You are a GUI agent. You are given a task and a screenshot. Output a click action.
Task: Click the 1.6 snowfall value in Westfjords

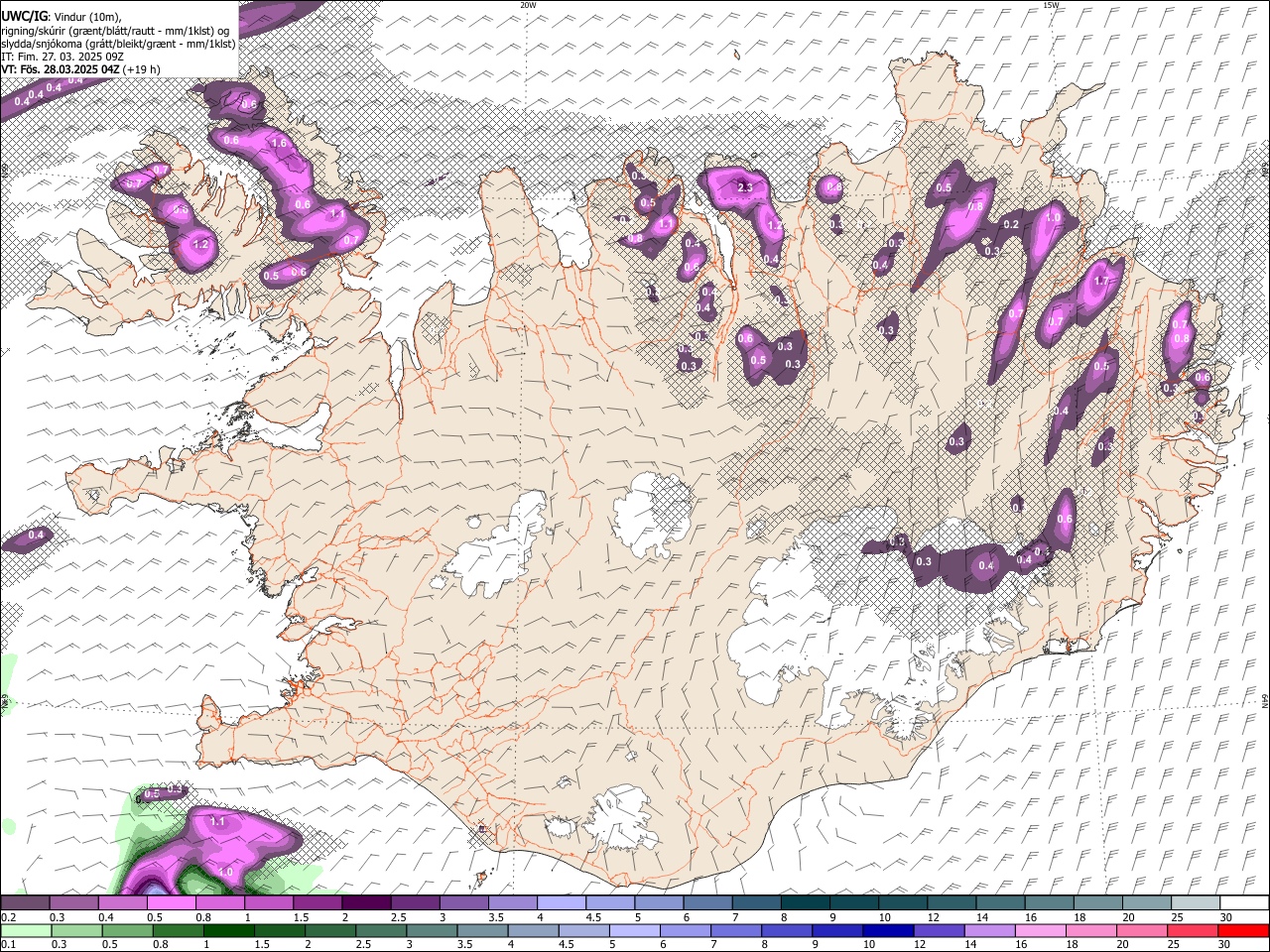coord(279,144)
